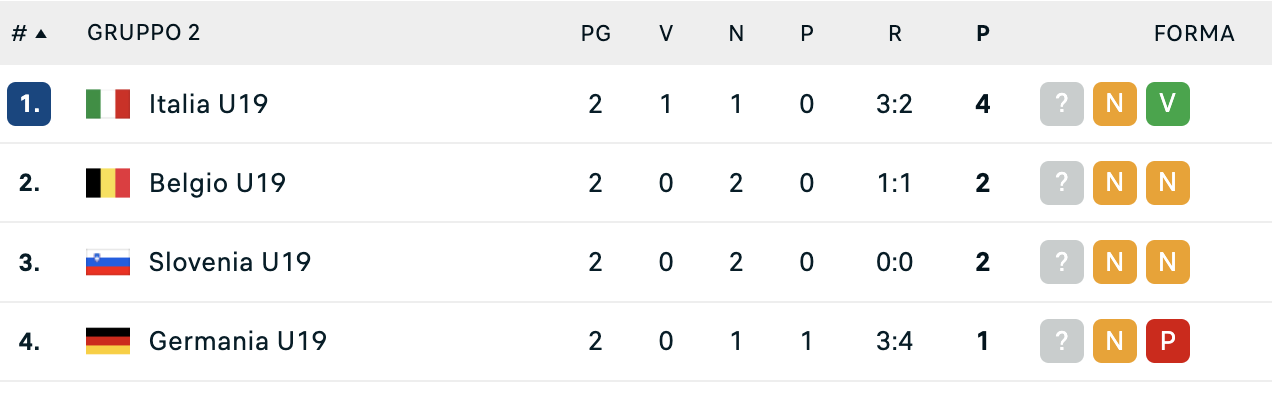1272x398 pixels.
Task: Open Germania U19's red P form badge
Action: click(1168, 342)
